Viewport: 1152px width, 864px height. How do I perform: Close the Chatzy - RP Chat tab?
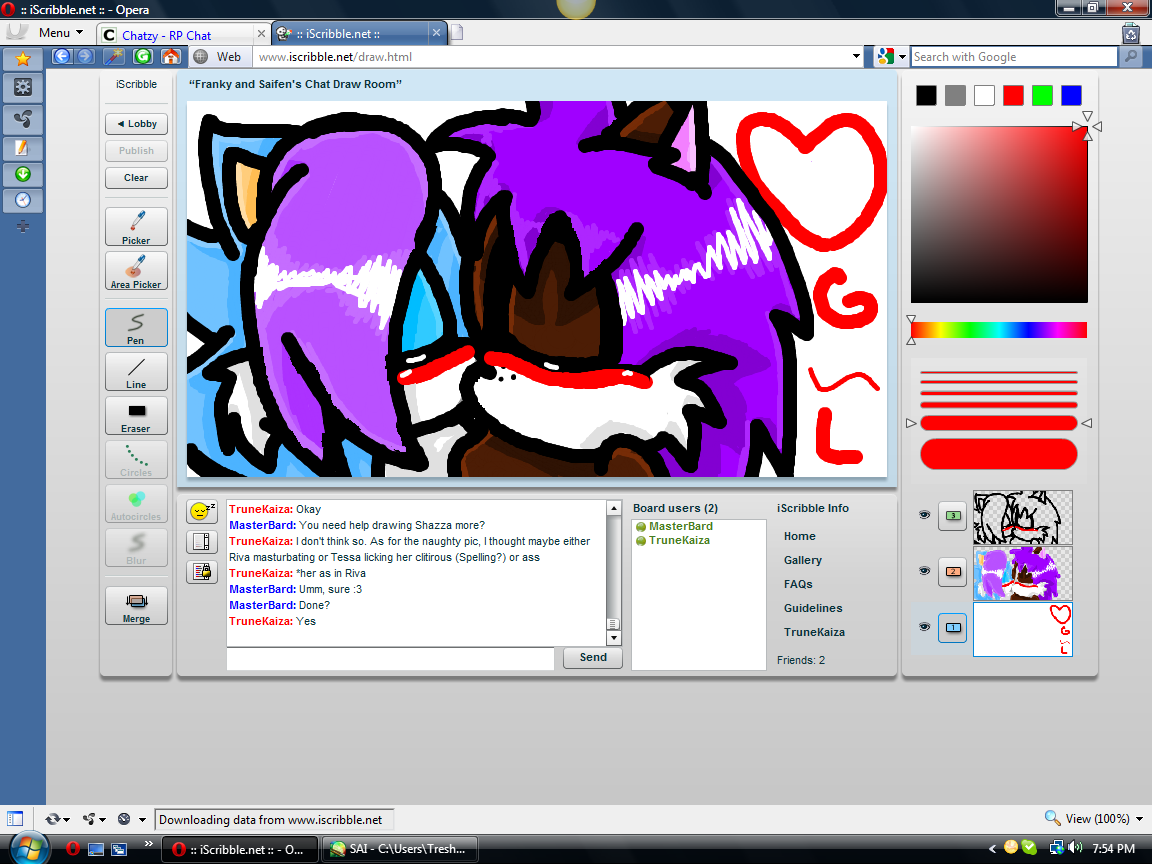point(261,34)
